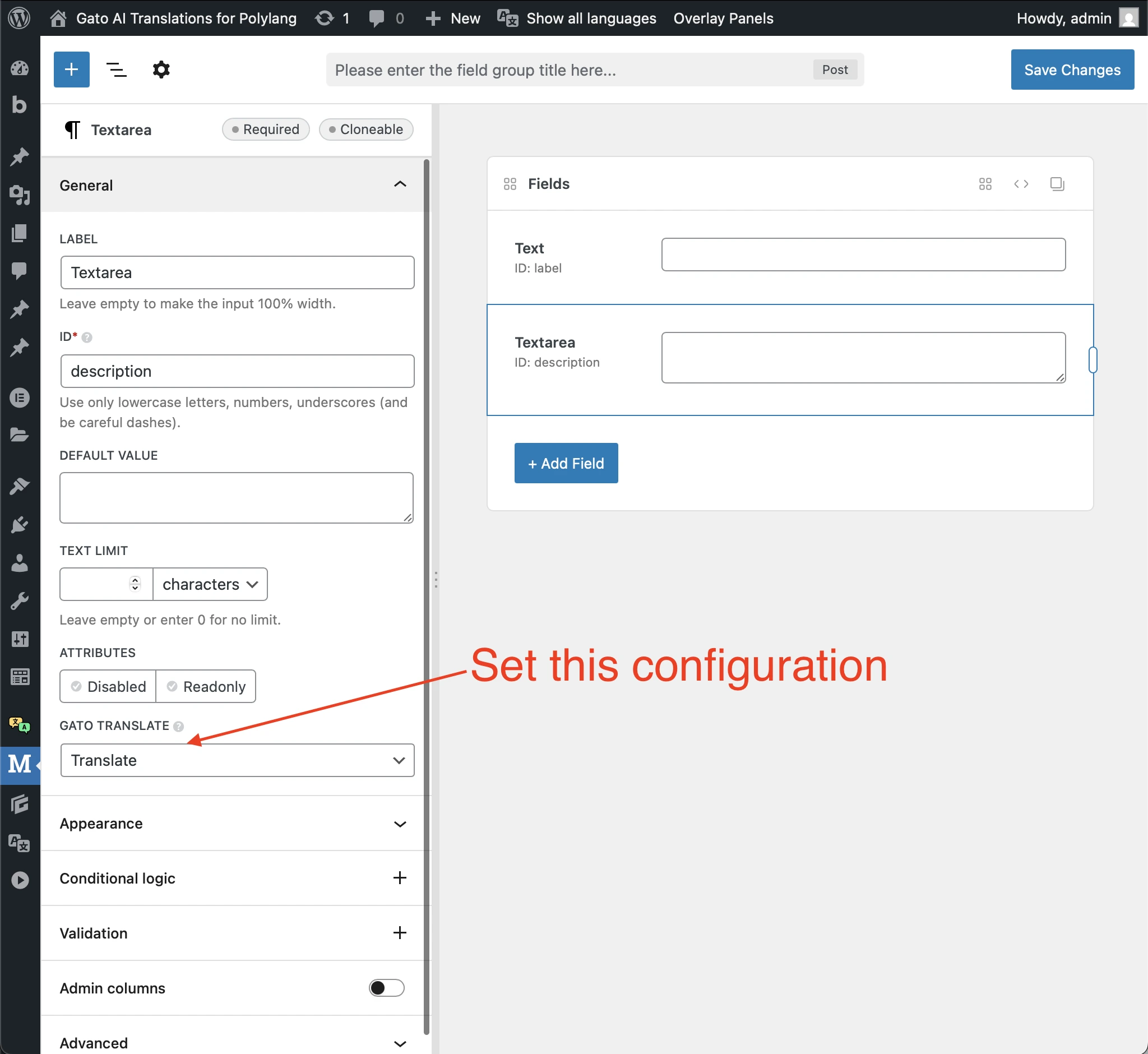Viewport: 1148px width, 1054px height.
Task: Collapse the General section
Action: [x=400, y=184]
